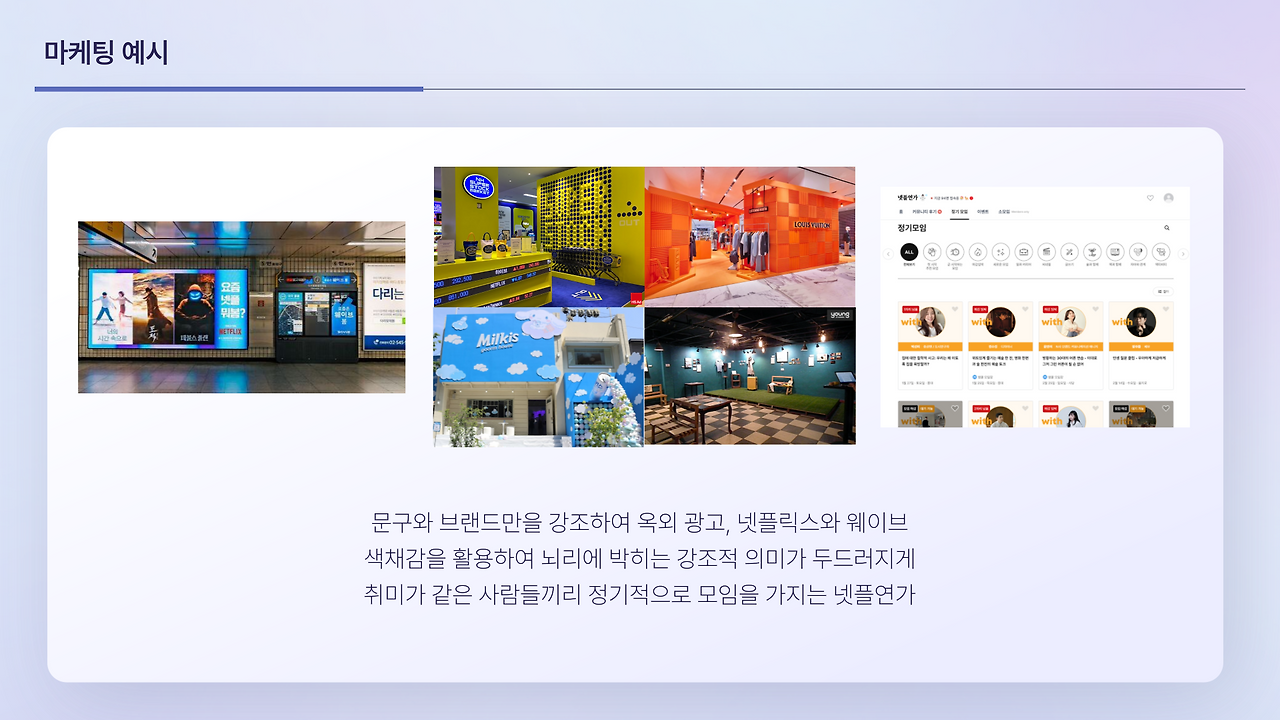This screenshot has width=1280, height=720.
Task: Select the clapperboard movie category icon
Action: (x=1047, y=253)
